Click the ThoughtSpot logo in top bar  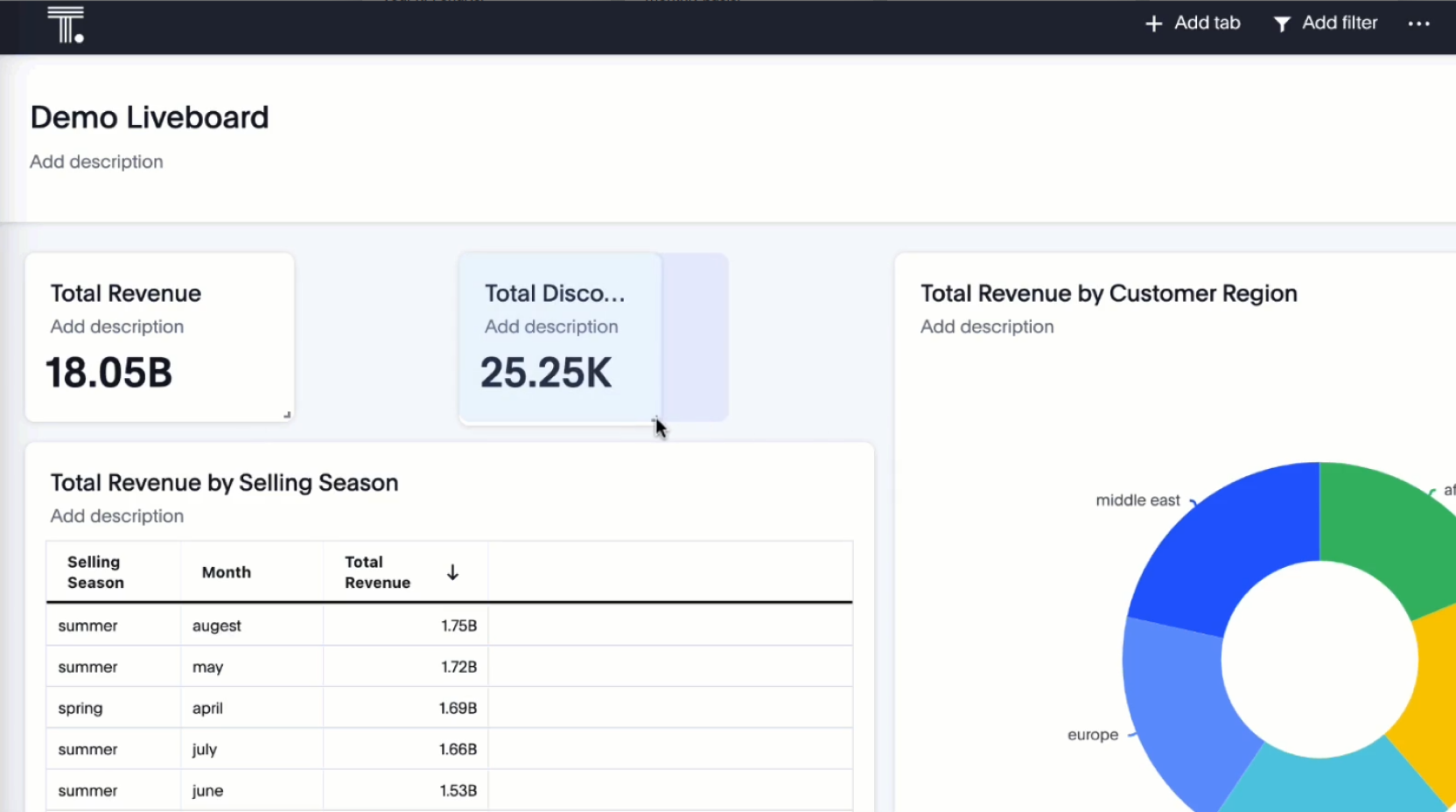point(66,25)
